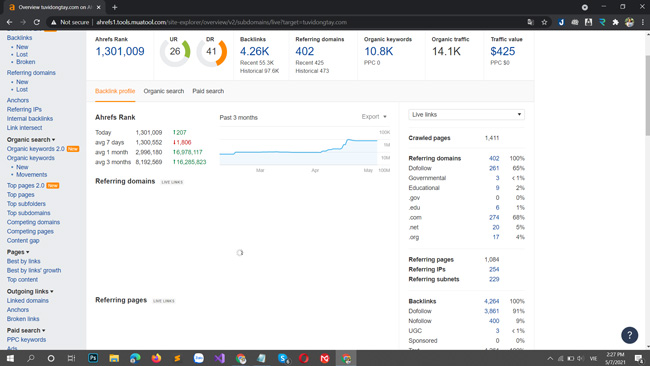Collapse the Outgoing links sidebar section

coord(30,291)
